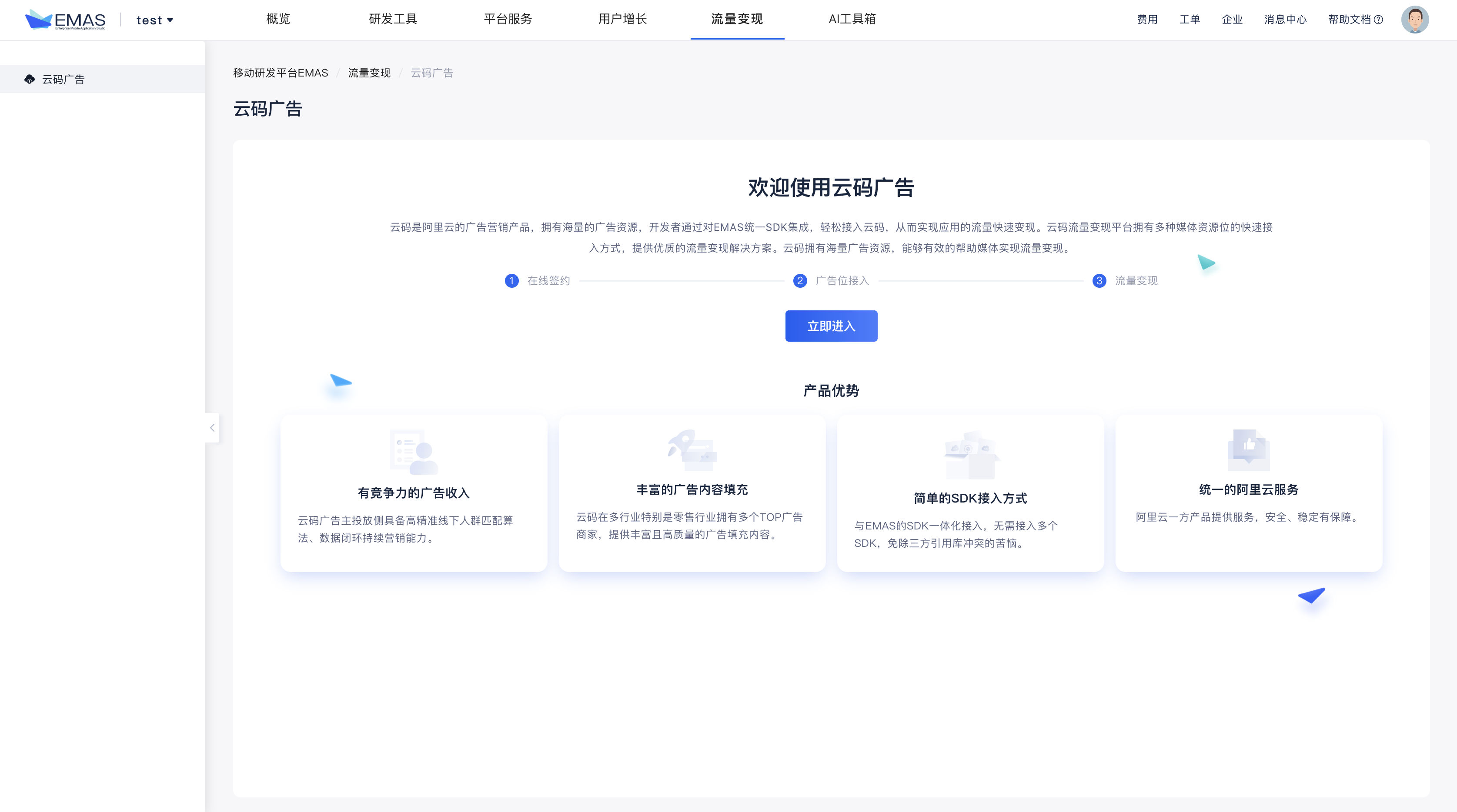
Task: Collapse the left sidebar with arrow handle
Action: tap(212, 427)
